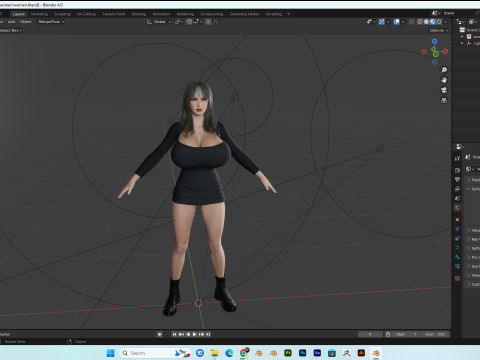Screen dimensions: 480x360
Task: Open the Scripting workspace tab
Action: coord(274,14)
